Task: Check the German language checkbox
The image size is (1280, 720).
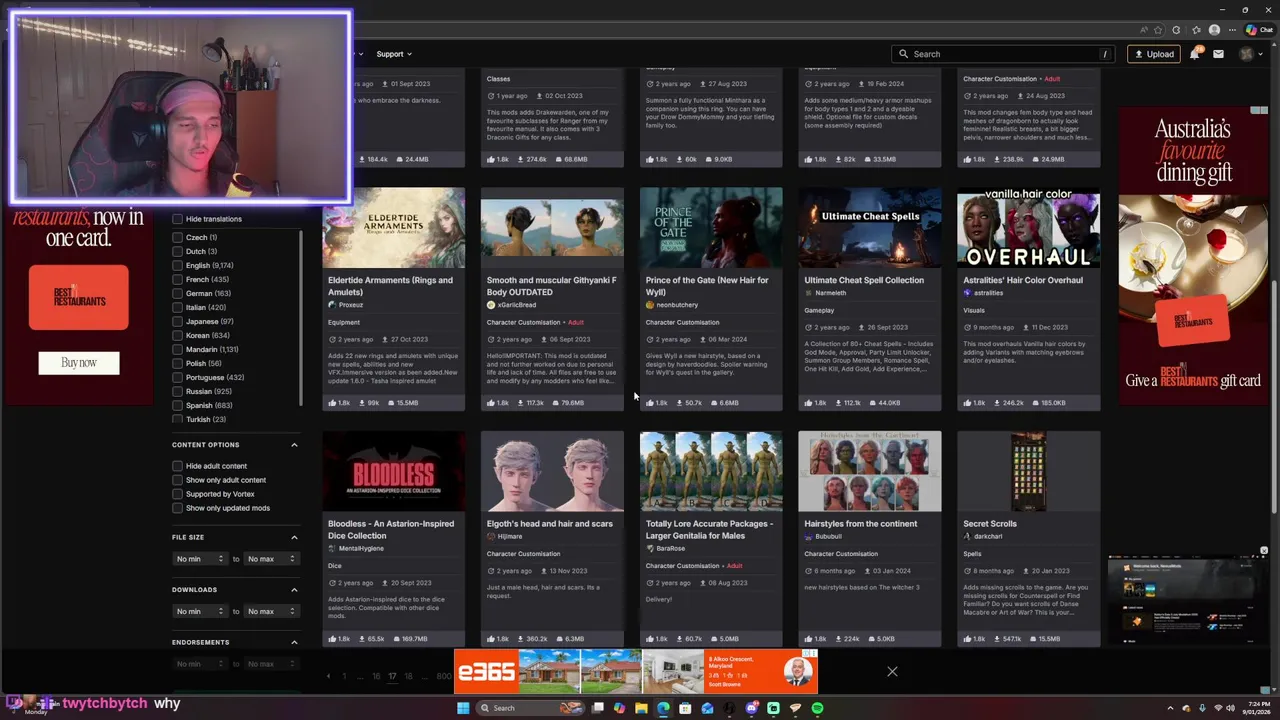Action: click(177, 293)
